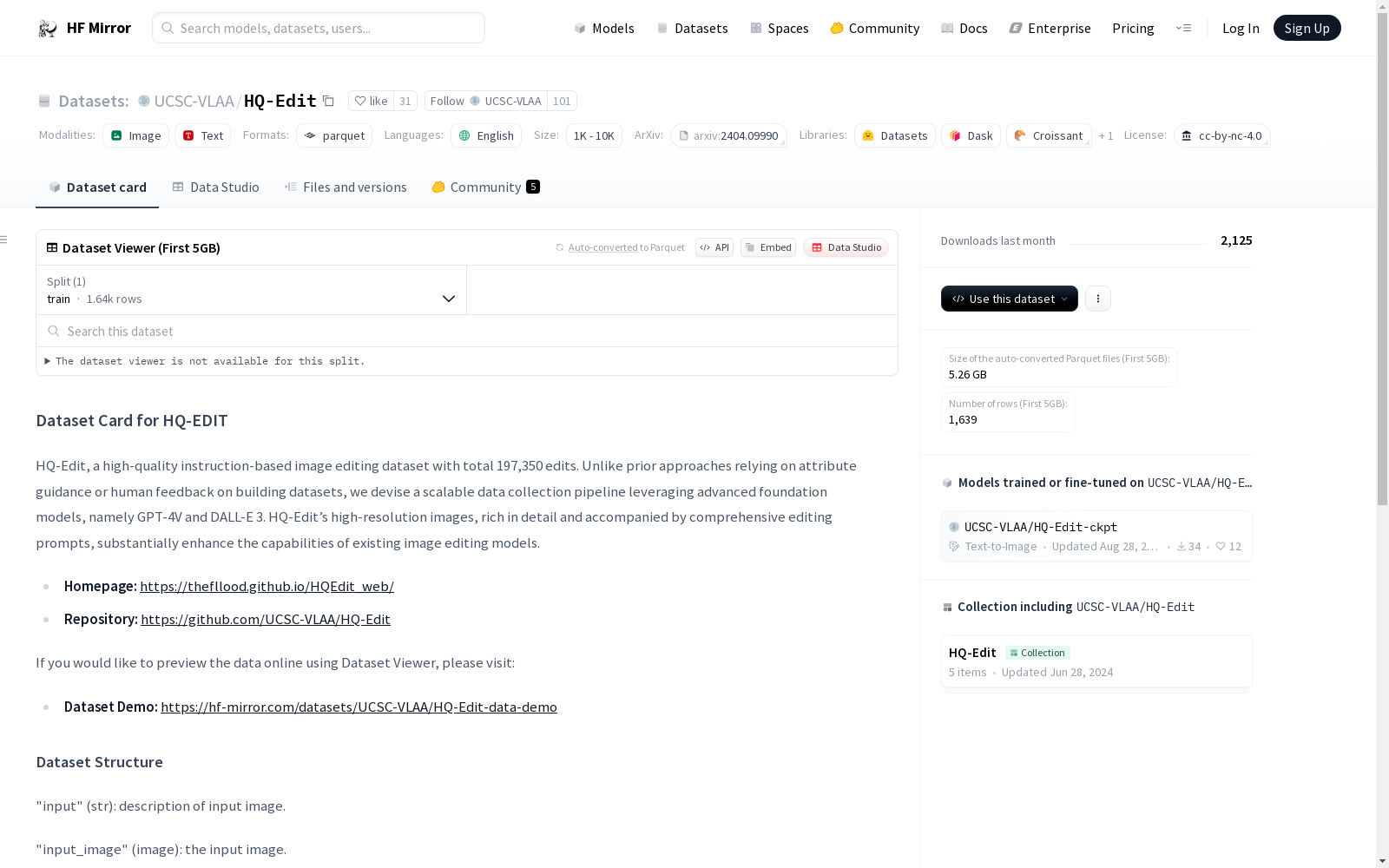Focus the search models, datasets, users field
The width and height of the screenshot is (1389, 868).
(319, 28)
